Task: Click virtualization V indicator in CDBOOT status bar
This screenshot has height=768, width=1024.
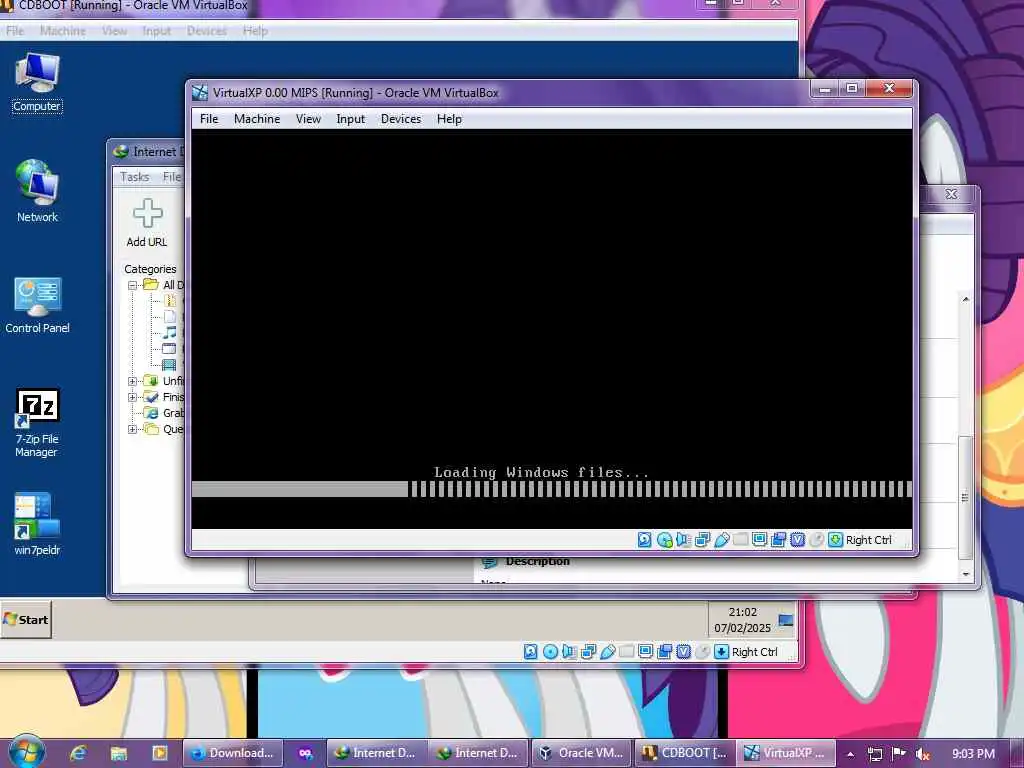Action: (683, 651)
